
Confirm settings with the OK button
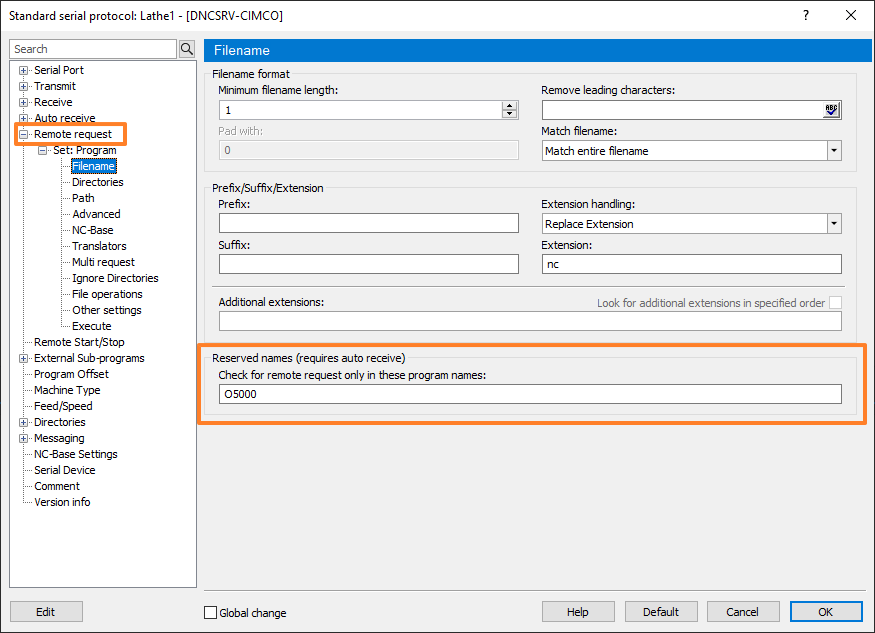pyautogui.click(x=825, y=612)
